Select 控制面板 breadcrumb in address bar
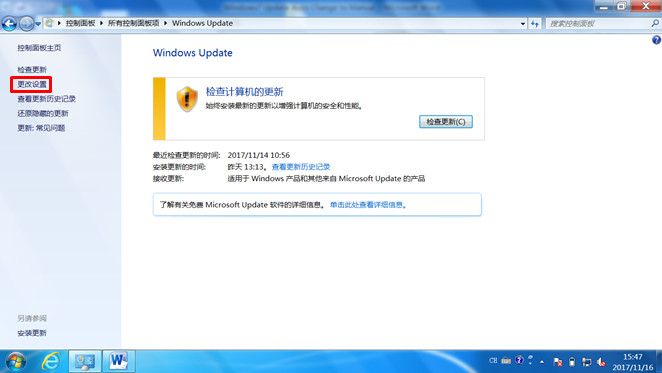 80,23
